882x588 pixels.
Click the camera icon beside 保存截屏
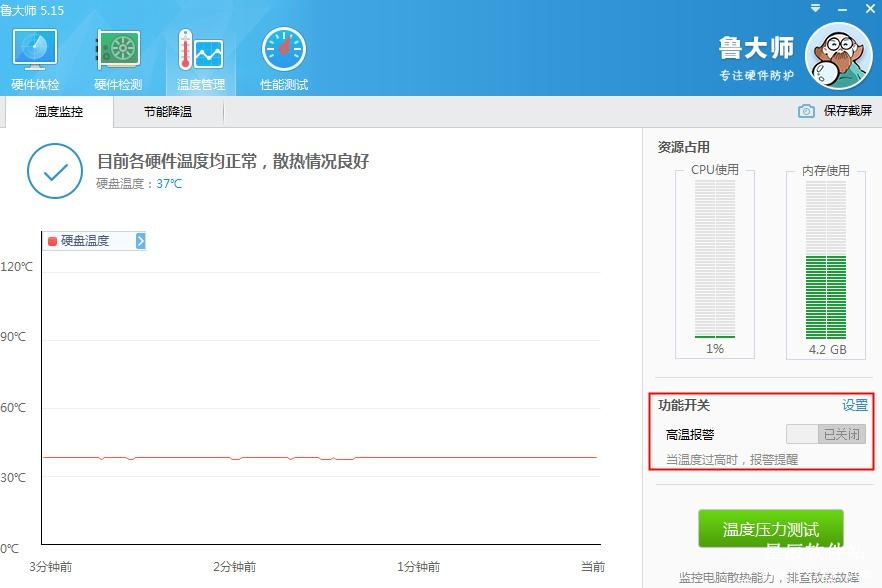coord(806,111)
